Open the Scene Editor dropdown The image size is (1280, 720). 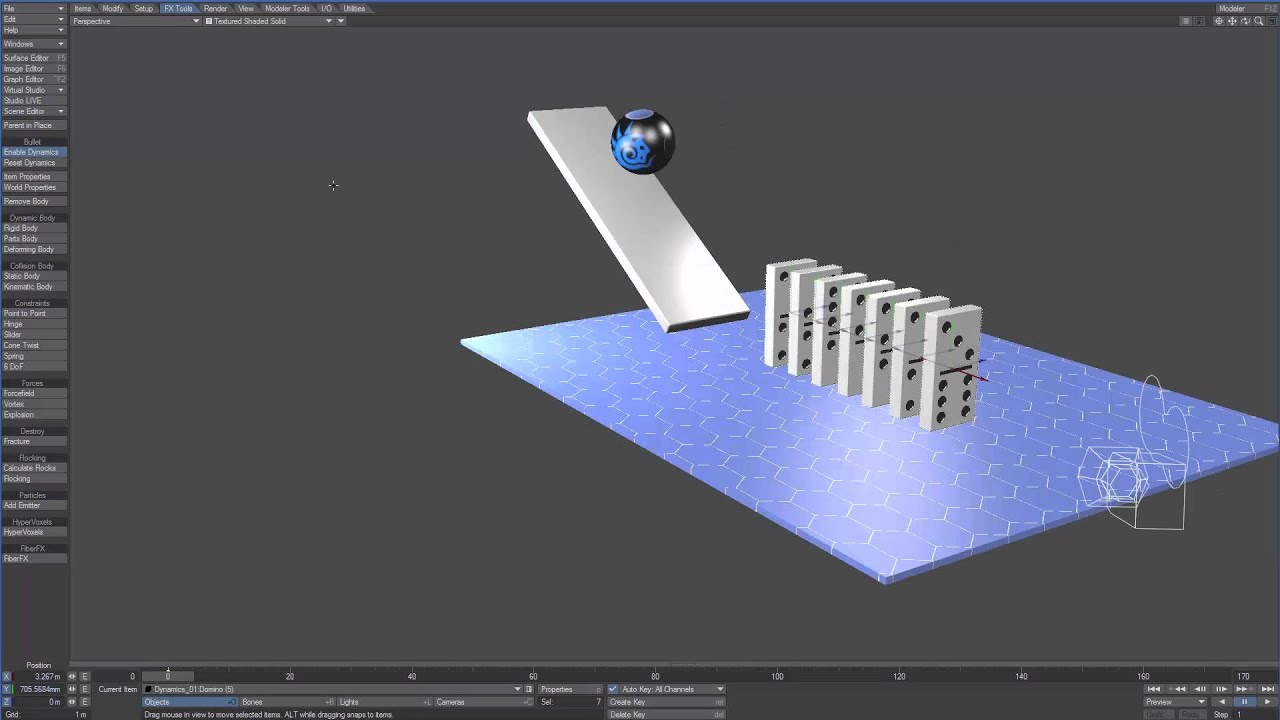coord(33,111)
